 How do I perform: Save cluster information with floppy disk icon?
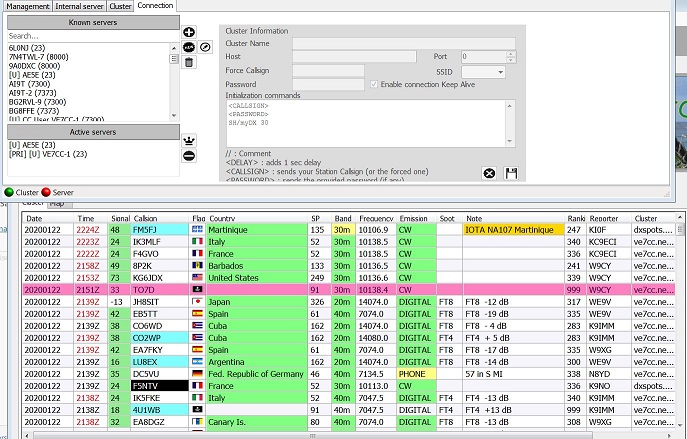click(511, 173)
